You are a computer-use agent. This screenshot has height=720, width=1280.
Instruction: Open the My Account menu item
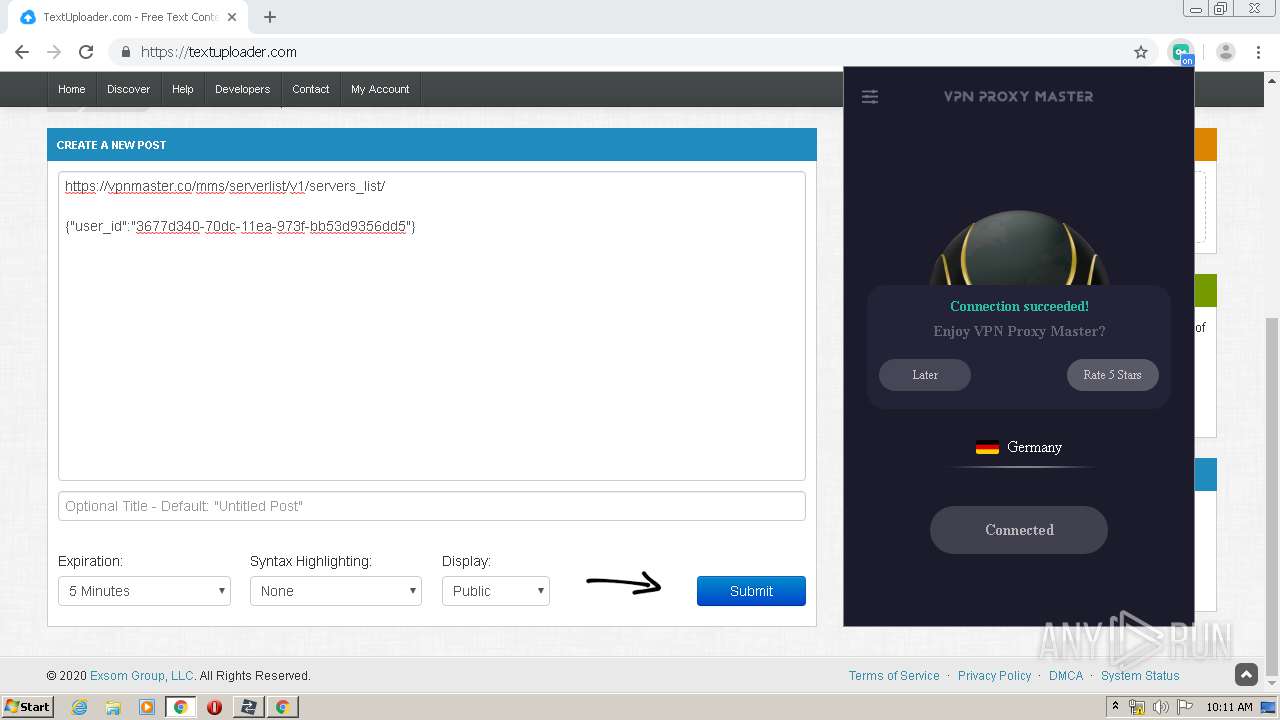380,89
